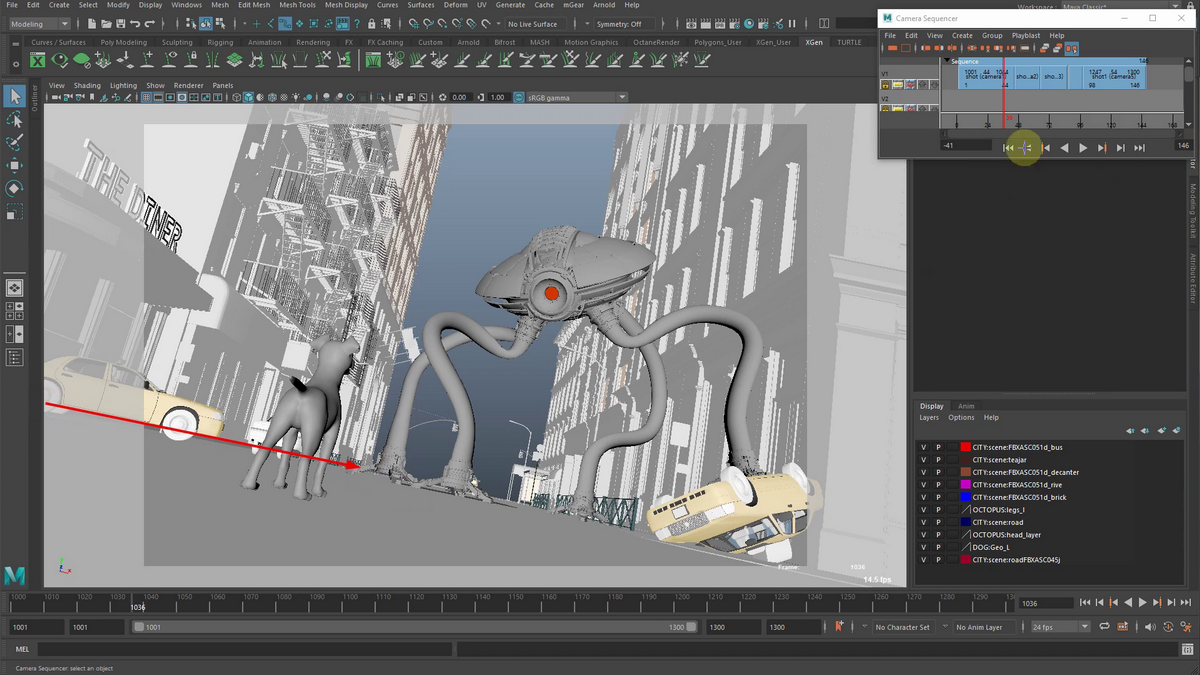The image size is (1200, 675).
Task: Click create new layer icon in layer editor
Action: [1161, 430]
